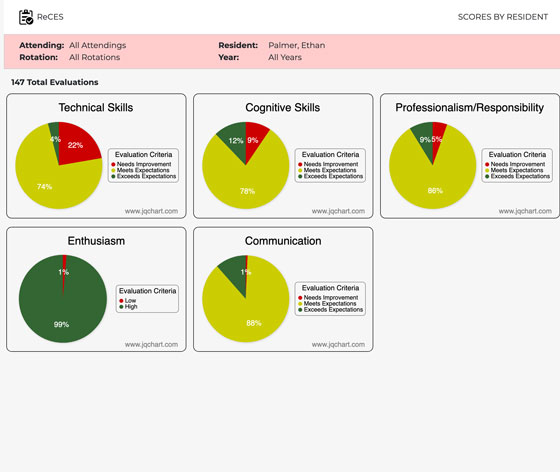
Task: Click Needs Improvement legend entry in Professionalism chart
Action: [515, 164]
